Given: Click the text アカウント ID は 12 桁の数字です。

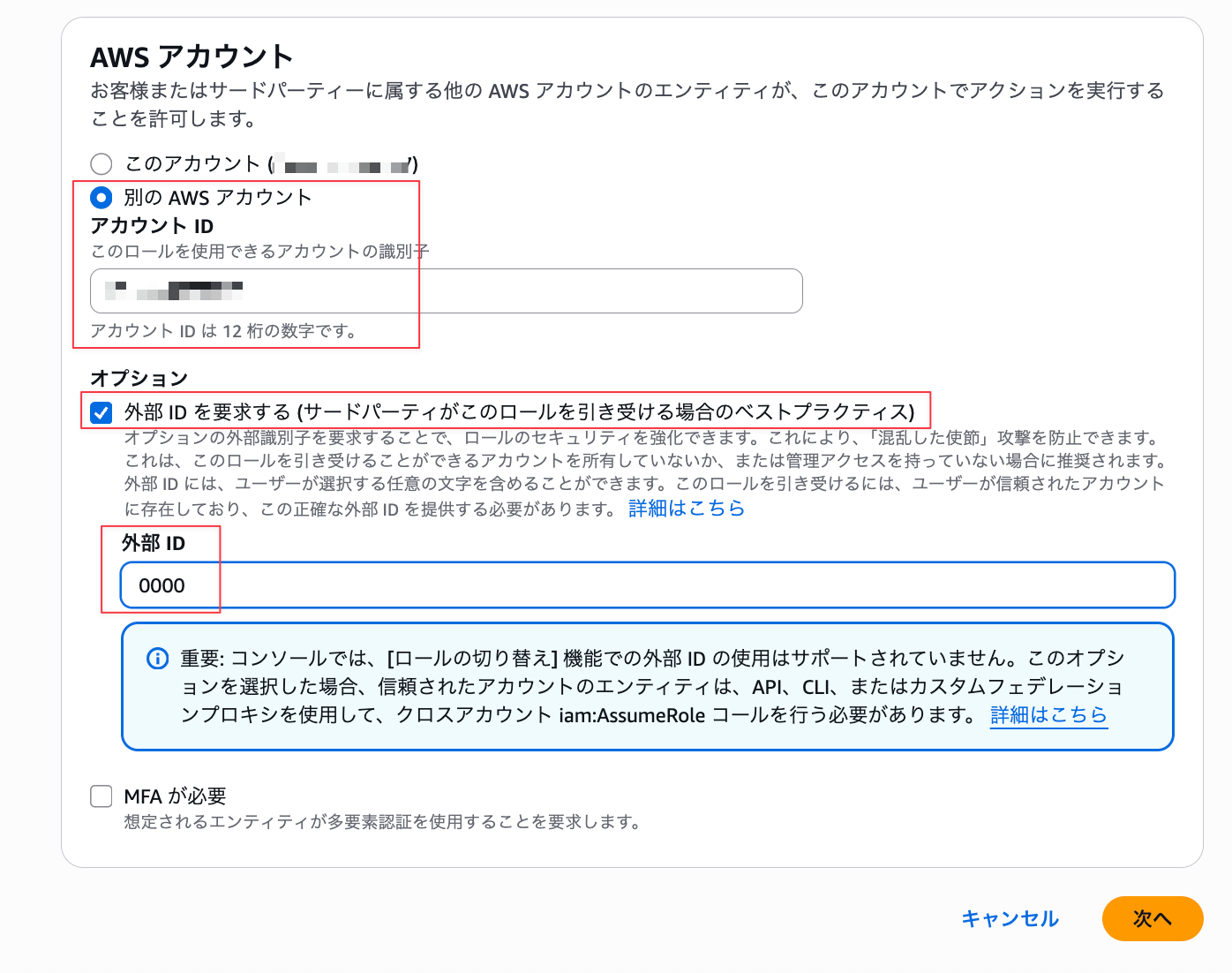Looking at the screenshot, I should 224,331.
